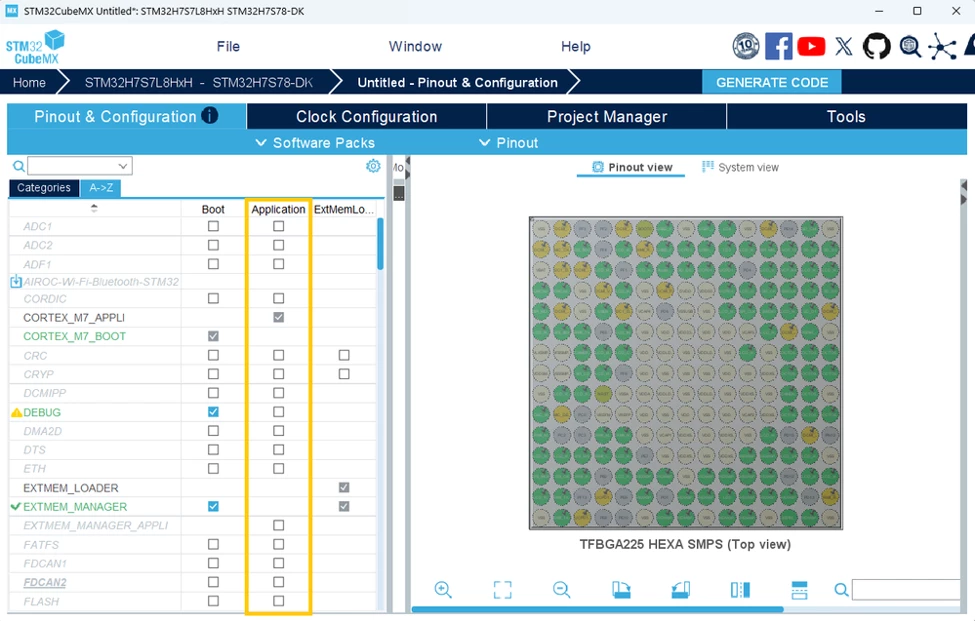Open the 10-year anniversary badge icon
The image size is (975, 621).
tap(746, 46)
